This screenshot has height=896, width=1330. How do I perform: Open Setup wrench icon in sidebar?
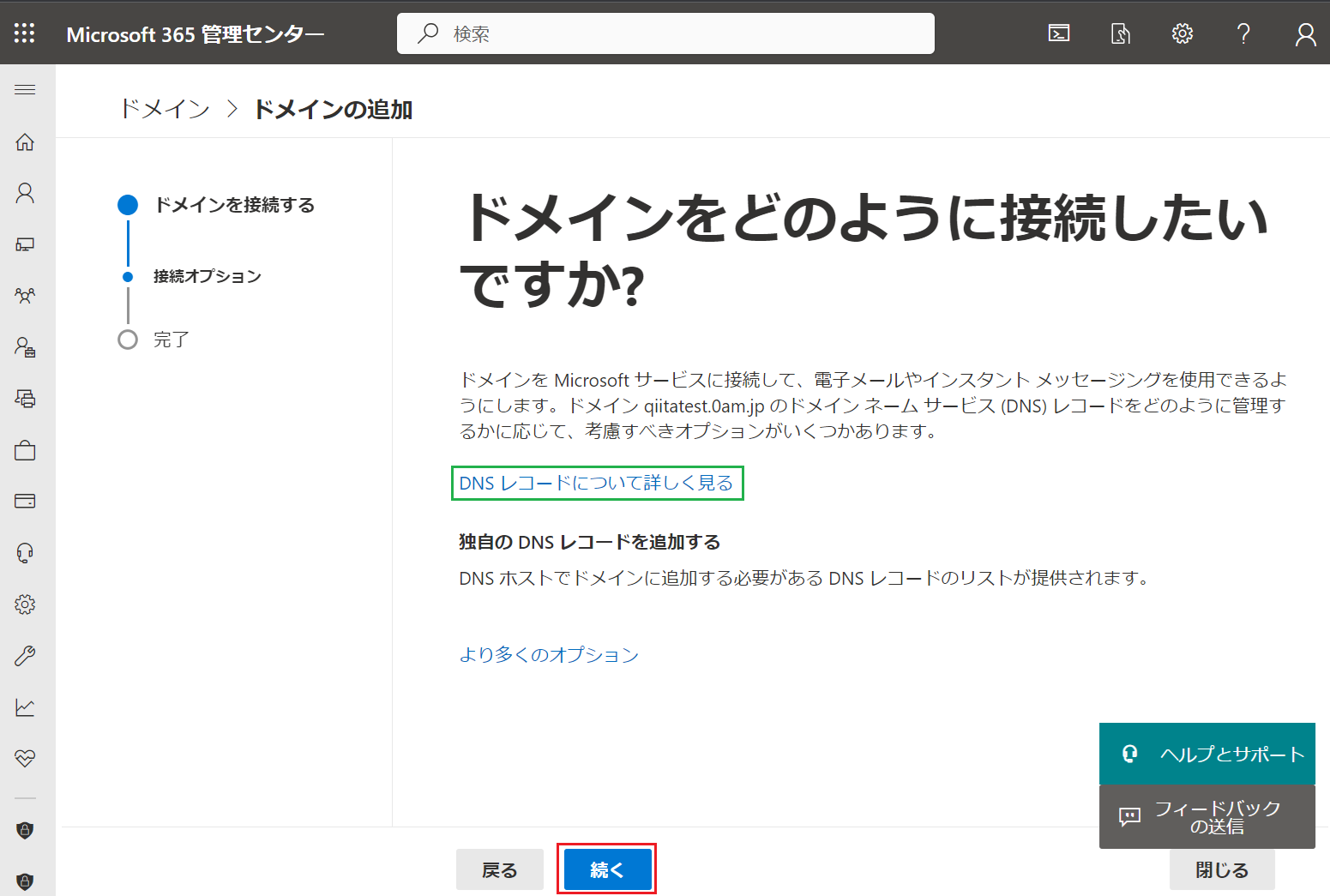click(25, 656)
